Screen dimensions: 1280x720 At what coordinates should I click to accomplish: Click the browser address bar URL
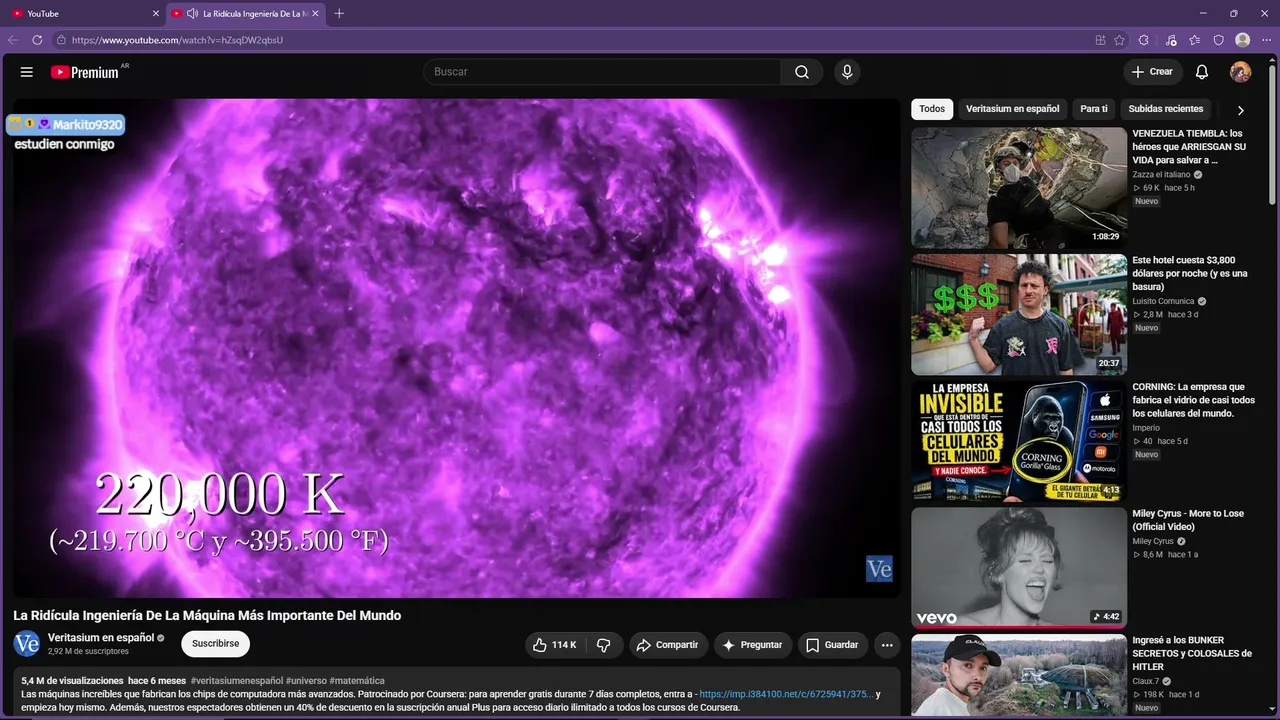pos(177,40)
